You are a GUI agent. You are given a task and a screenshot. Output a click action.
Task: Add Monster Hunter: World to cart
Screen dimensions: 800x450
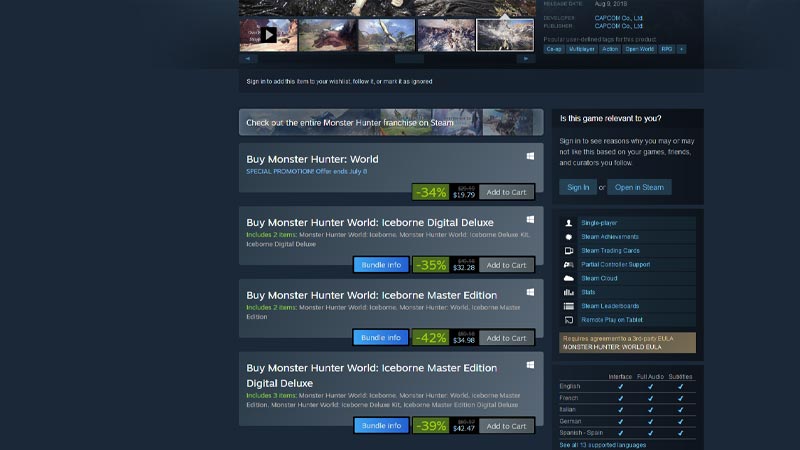coord(506,192)
